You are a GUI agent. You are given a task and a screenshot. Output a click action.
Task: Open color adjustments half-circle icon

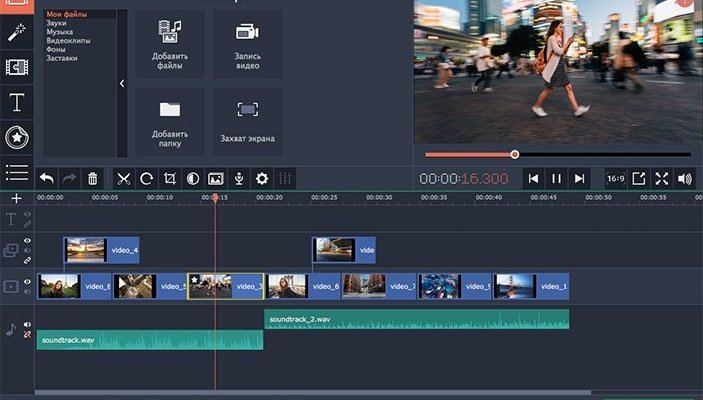pos(193,179)
